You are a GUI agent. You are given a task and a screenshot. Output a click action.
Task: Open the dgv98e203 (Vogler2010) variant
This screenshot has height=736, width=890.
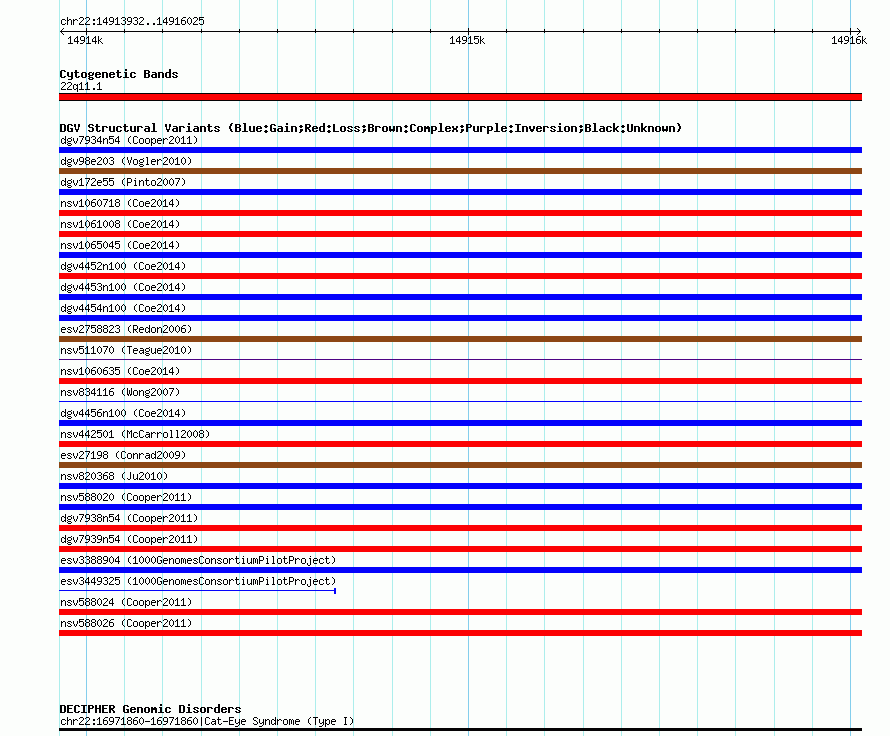tap(126, 161)
